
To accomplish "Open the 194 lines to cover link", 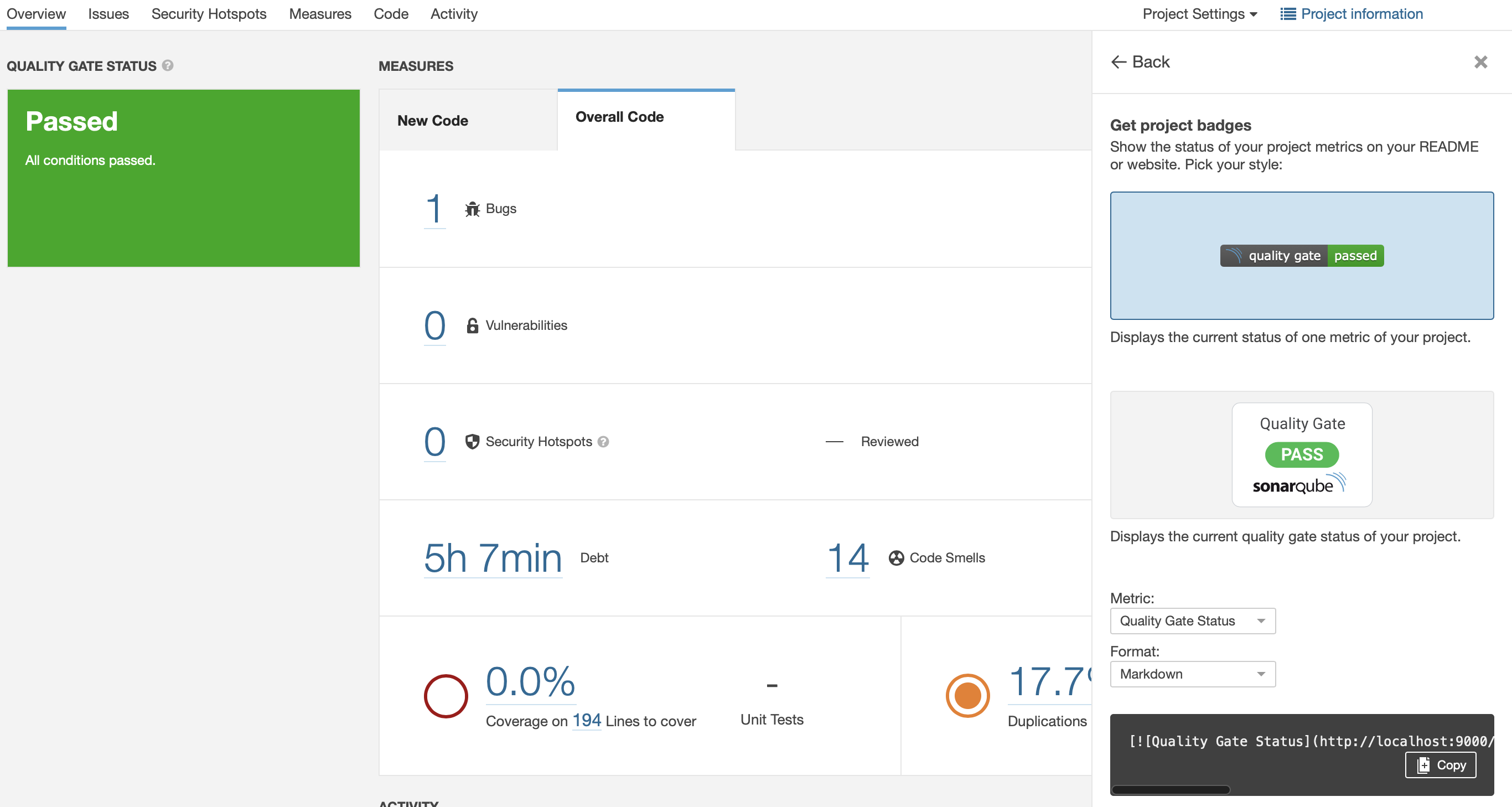I will 586,720.
